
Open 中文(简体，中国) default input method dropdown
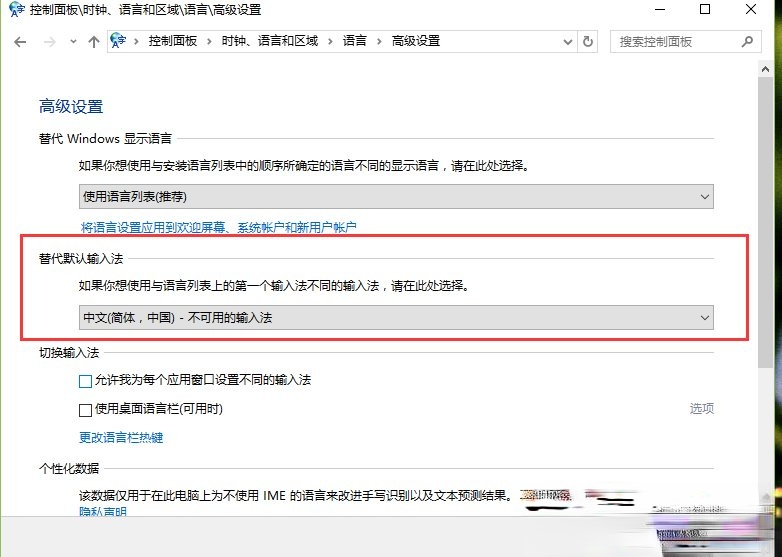tap(396, 318)
